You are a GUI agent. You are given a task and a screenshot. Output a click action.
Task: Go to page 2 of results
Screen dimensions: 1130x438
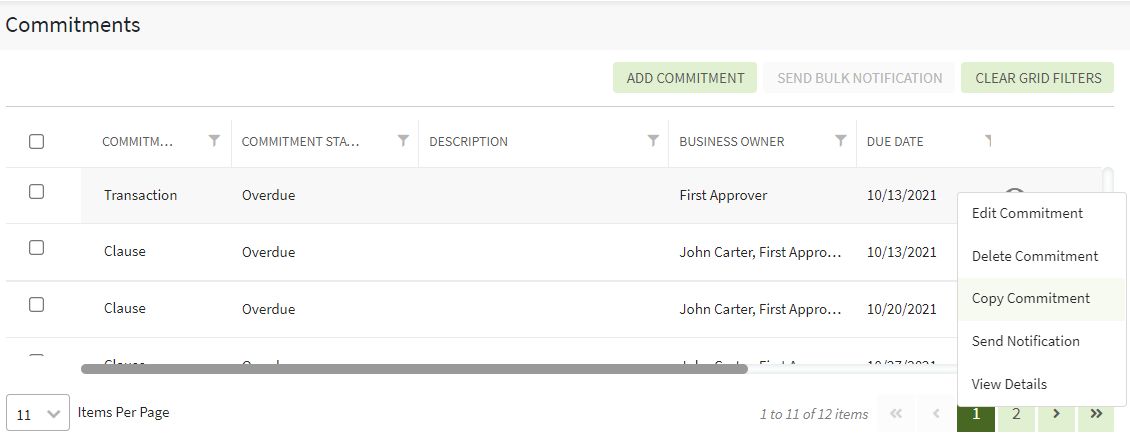[1016, 413]
